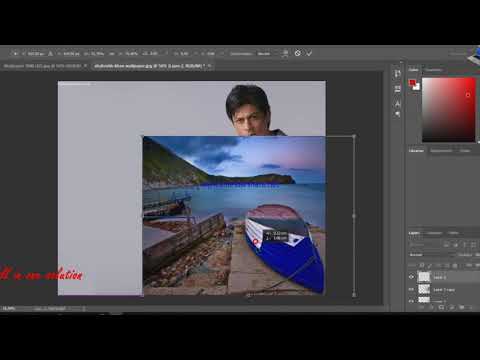Click the Layer 1 copy name
This screenshot has height=360, width=480.
(444, 290)
